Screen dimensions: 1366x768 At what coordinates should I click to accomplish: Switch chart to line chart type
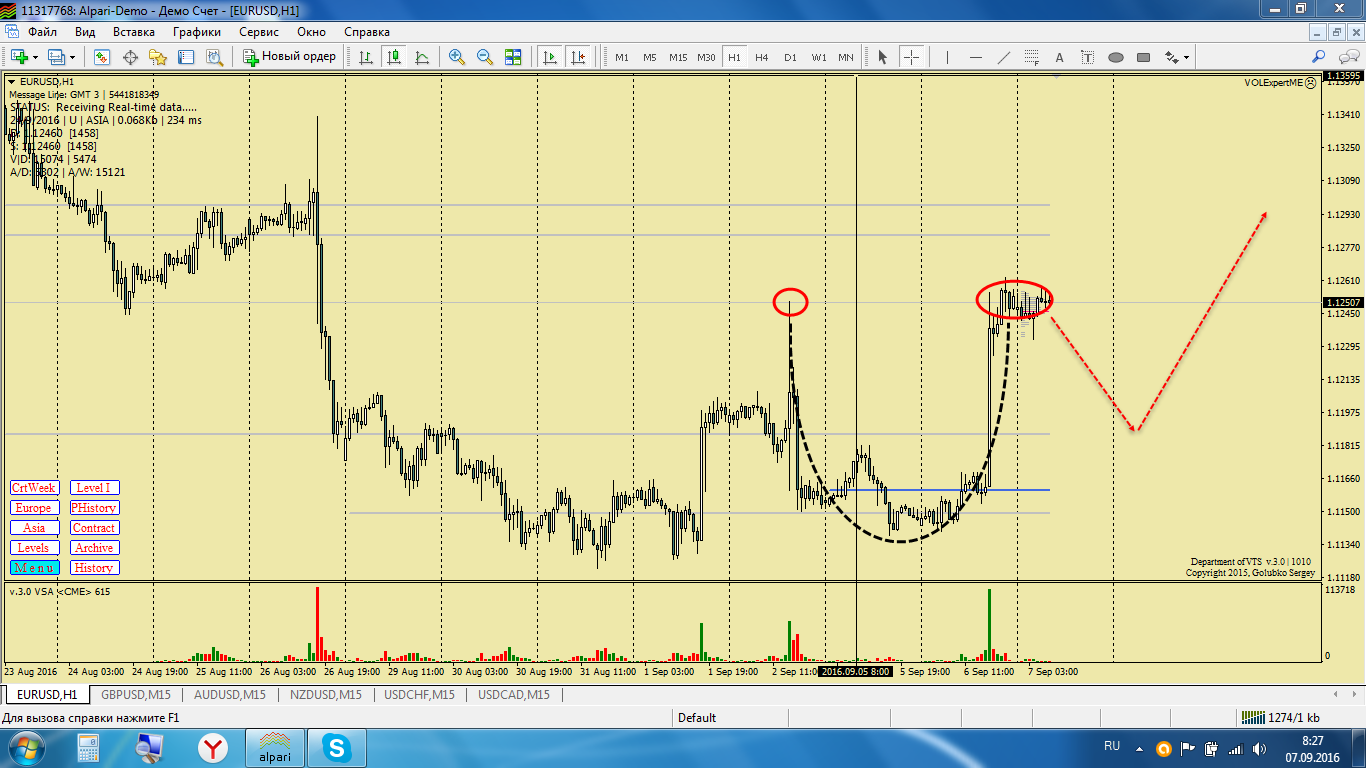[x=422, y=57]
